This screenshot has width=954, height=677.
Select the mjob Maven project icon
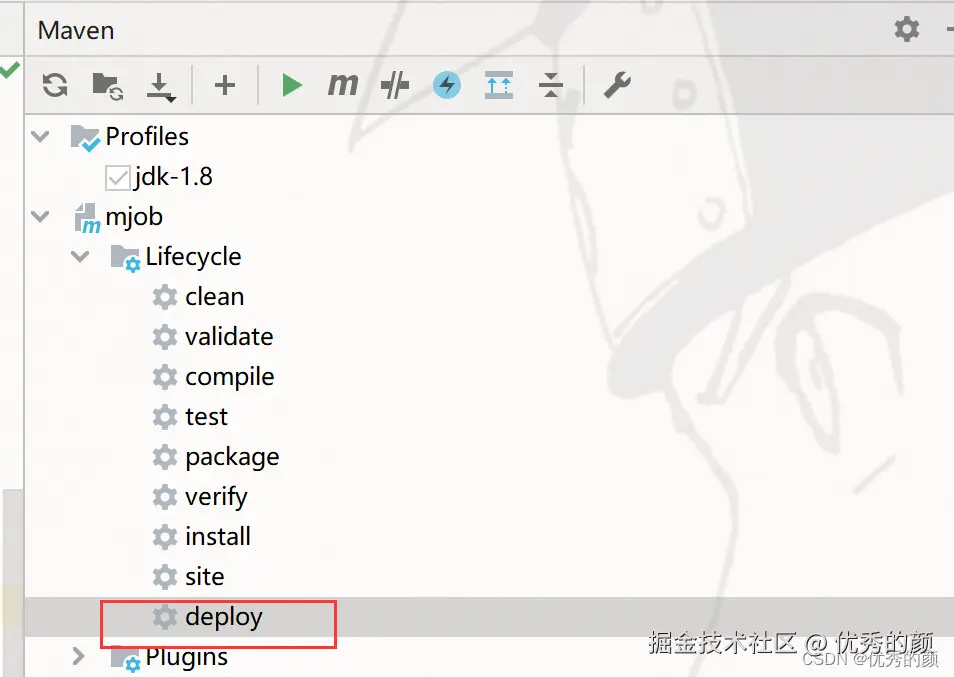tap(86, 218)
